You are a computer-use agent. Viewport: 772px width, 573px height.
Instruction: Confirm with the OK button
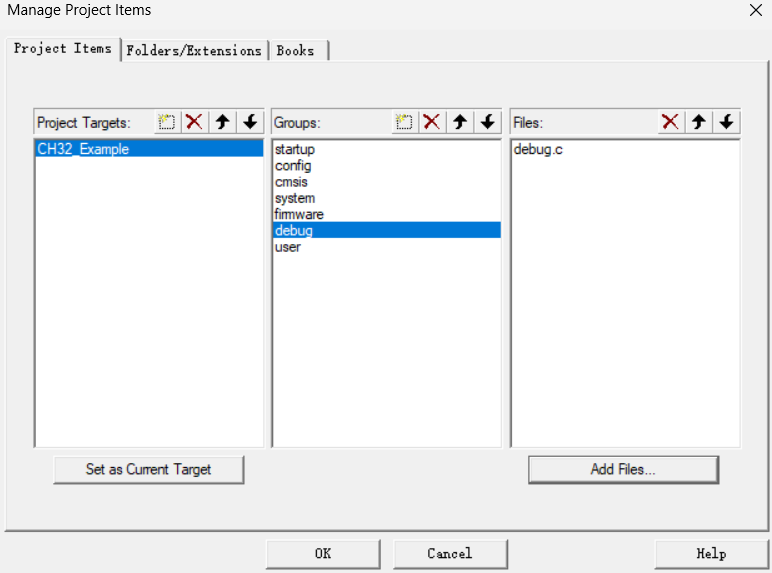click(x=323, y=554)
